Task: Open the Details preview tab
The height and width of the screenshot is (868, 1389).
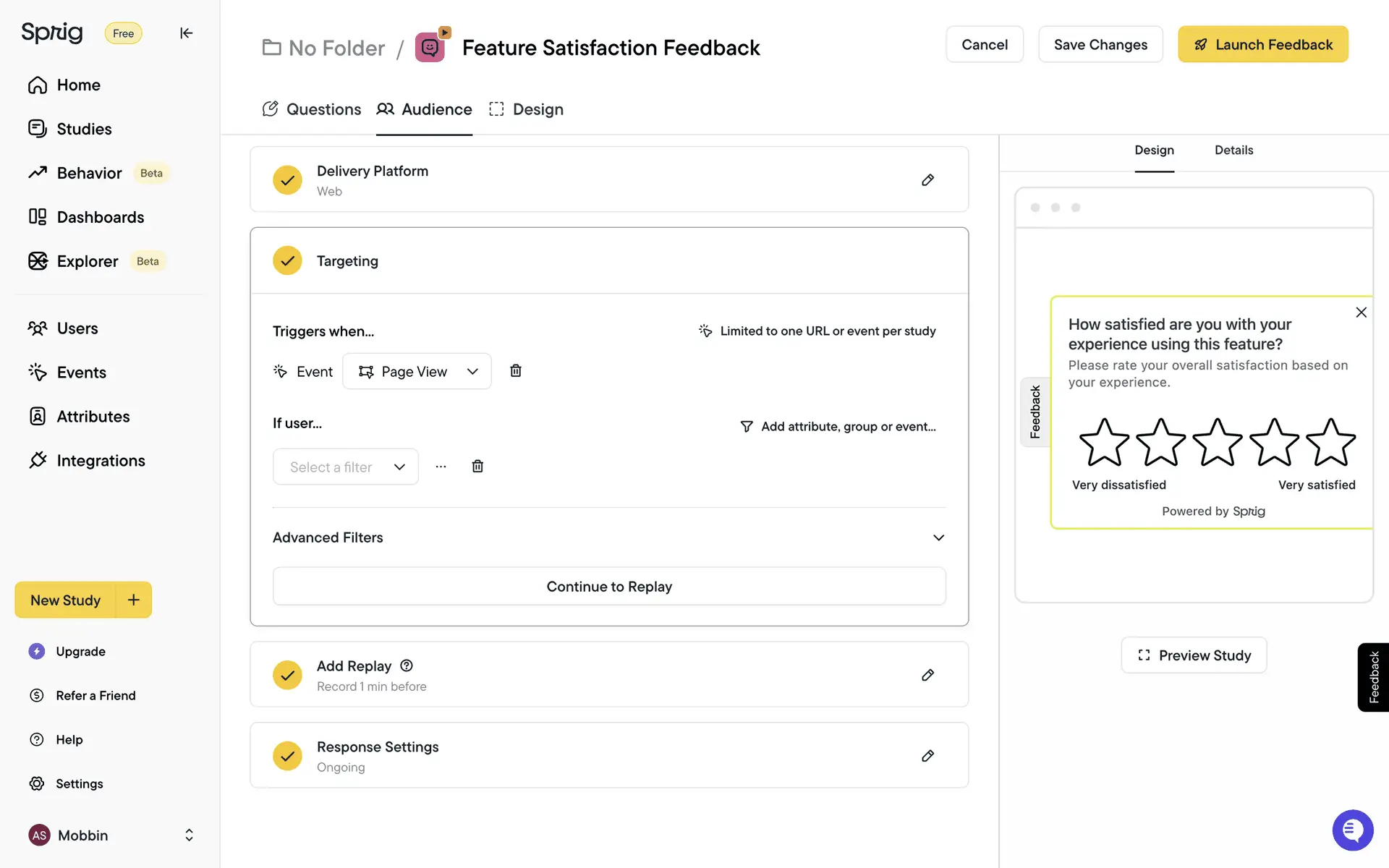Action: pyautogui.click(x=1233, y=150)
